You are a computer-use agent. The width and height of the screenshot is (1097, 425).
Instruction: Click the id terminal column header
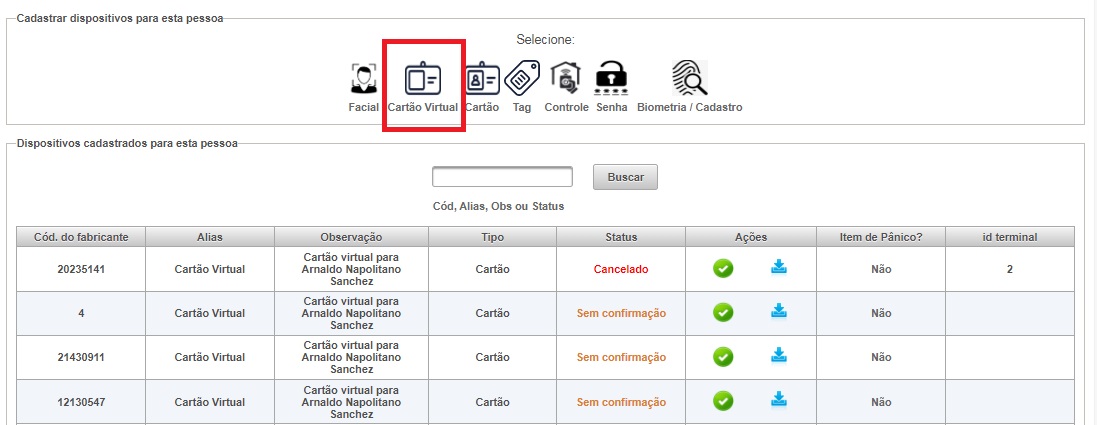tap(1010, 237)
